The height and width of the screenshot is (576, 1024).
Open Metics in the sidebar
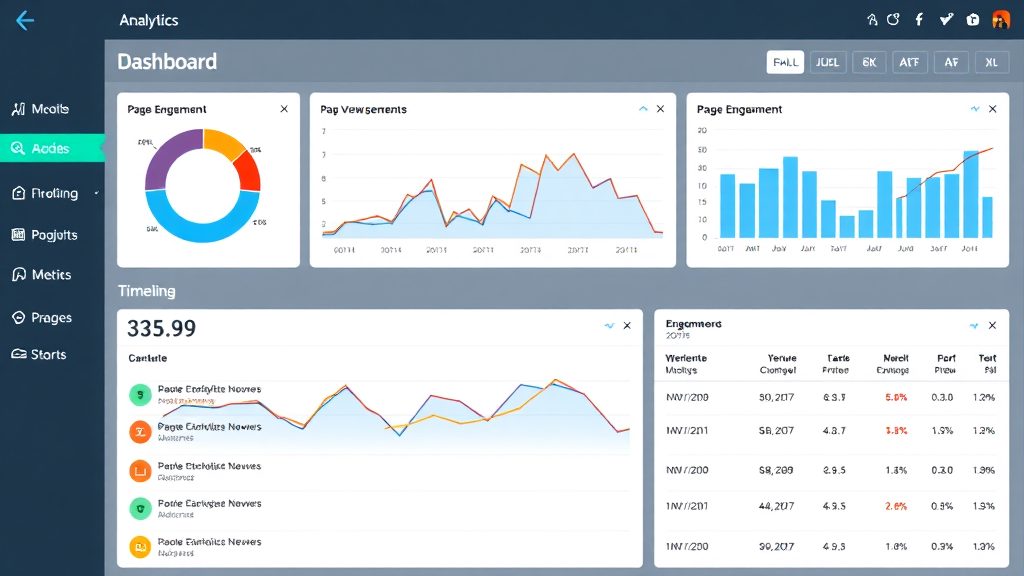click(x=42, y=275)
